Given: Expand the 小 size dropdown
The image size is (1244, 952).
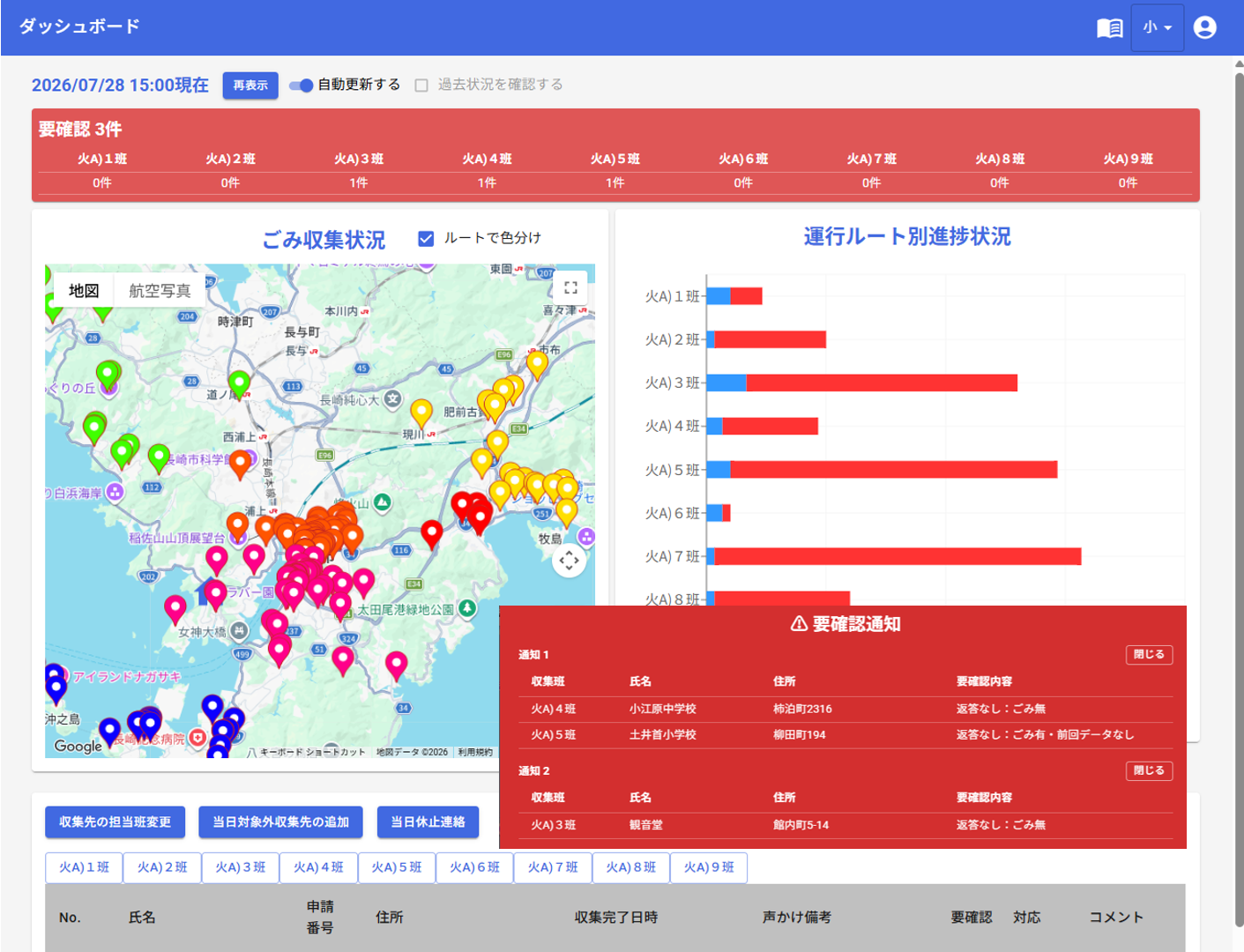Looking at the screenshot, I should click(x=1157, y=27).
